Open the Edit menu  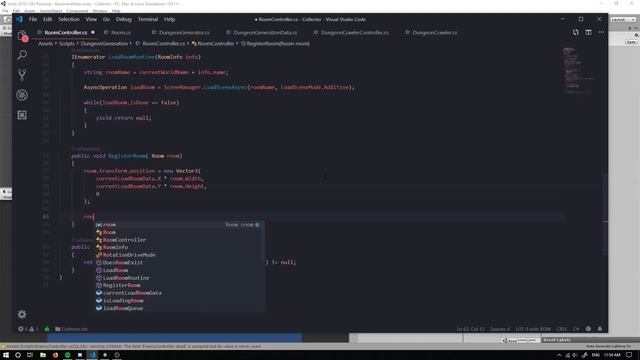click(48, 19)
